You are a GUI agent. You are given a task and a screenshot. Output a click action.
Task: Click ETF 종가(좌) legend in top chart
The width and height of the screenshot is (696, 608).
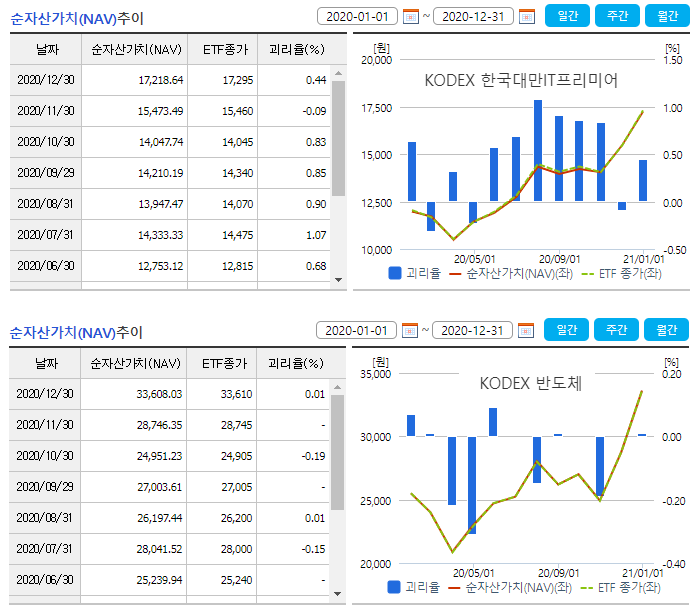point(621,274)
